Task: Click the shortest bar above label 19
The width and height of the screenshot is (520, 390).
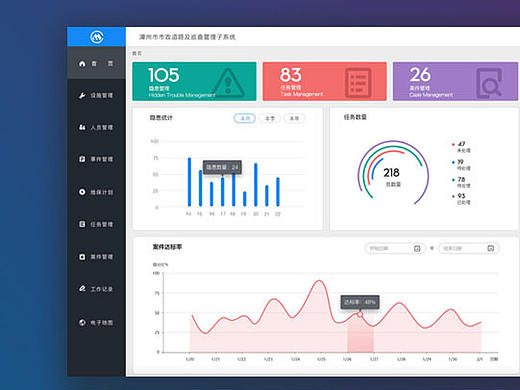Action: click(x=244, y=199)
